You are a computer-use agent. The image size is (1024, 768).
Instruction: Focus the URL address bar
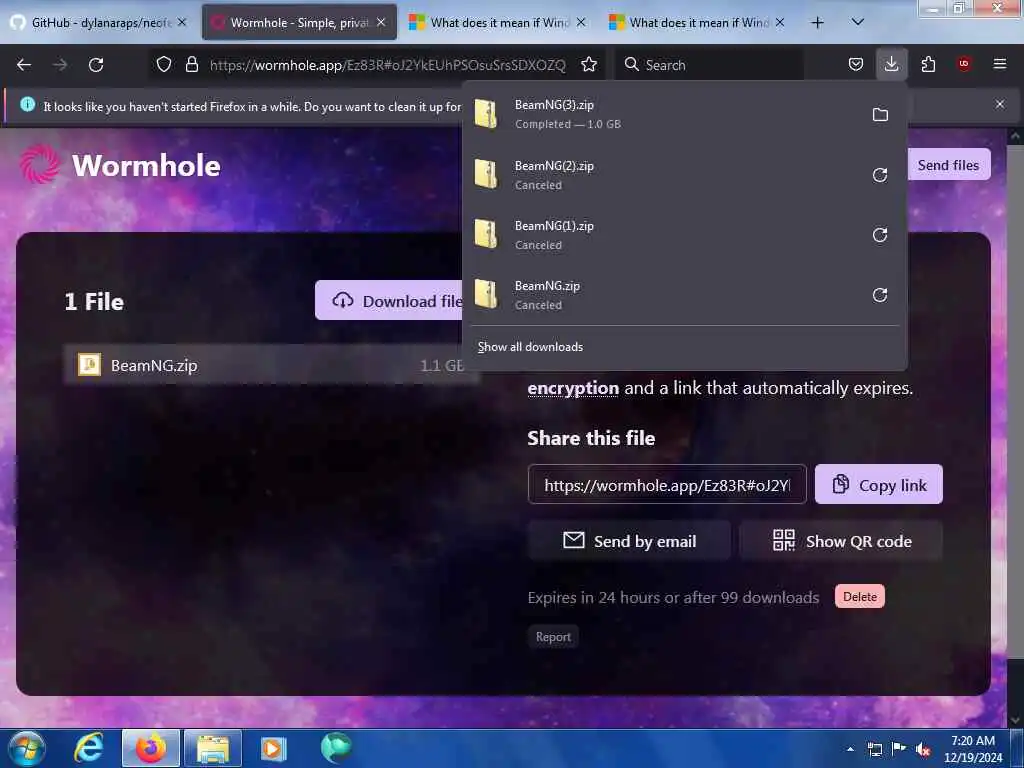click(387, 65)
